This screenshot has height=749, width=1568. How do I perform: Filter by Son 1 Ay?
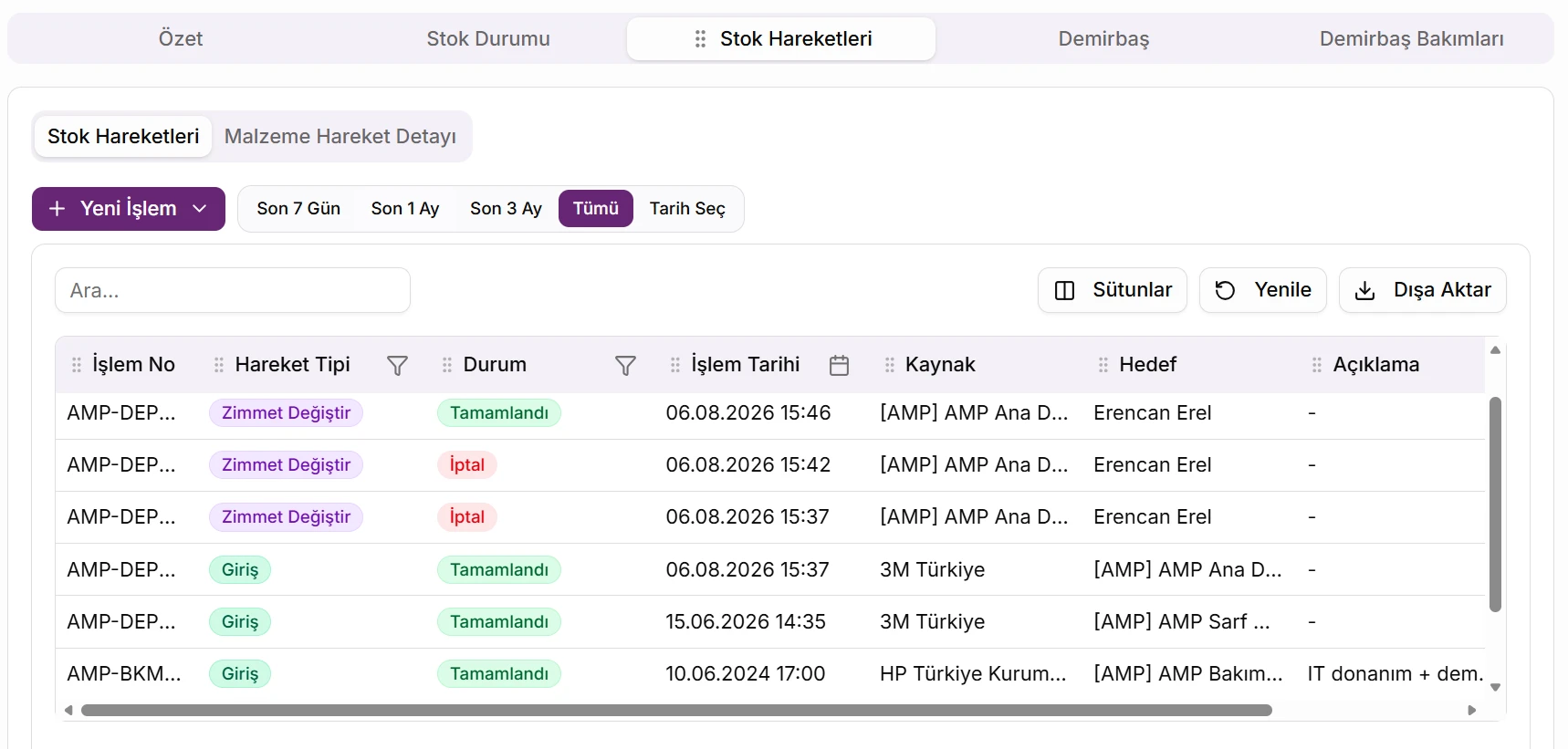pos(405,209)
